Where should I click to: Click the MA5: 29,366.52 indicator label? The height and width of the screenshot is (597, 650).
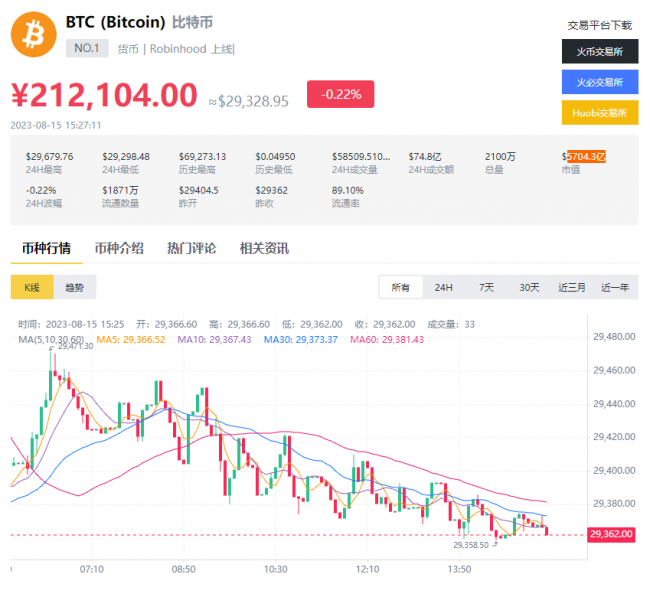point(131,340)
